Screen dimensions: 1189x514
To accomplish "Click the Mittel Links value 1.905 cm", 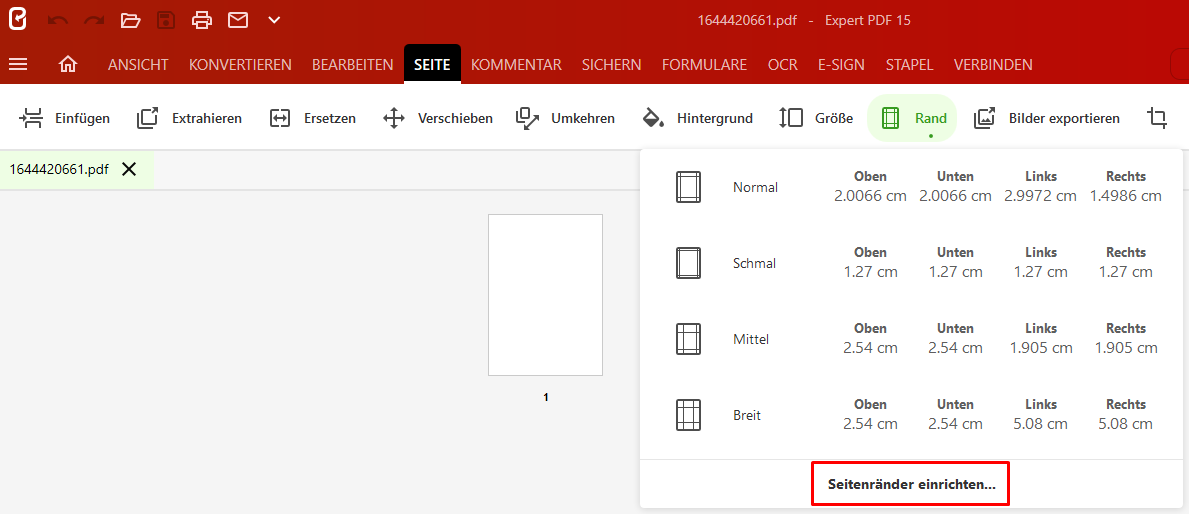I will coord(1041,348).
